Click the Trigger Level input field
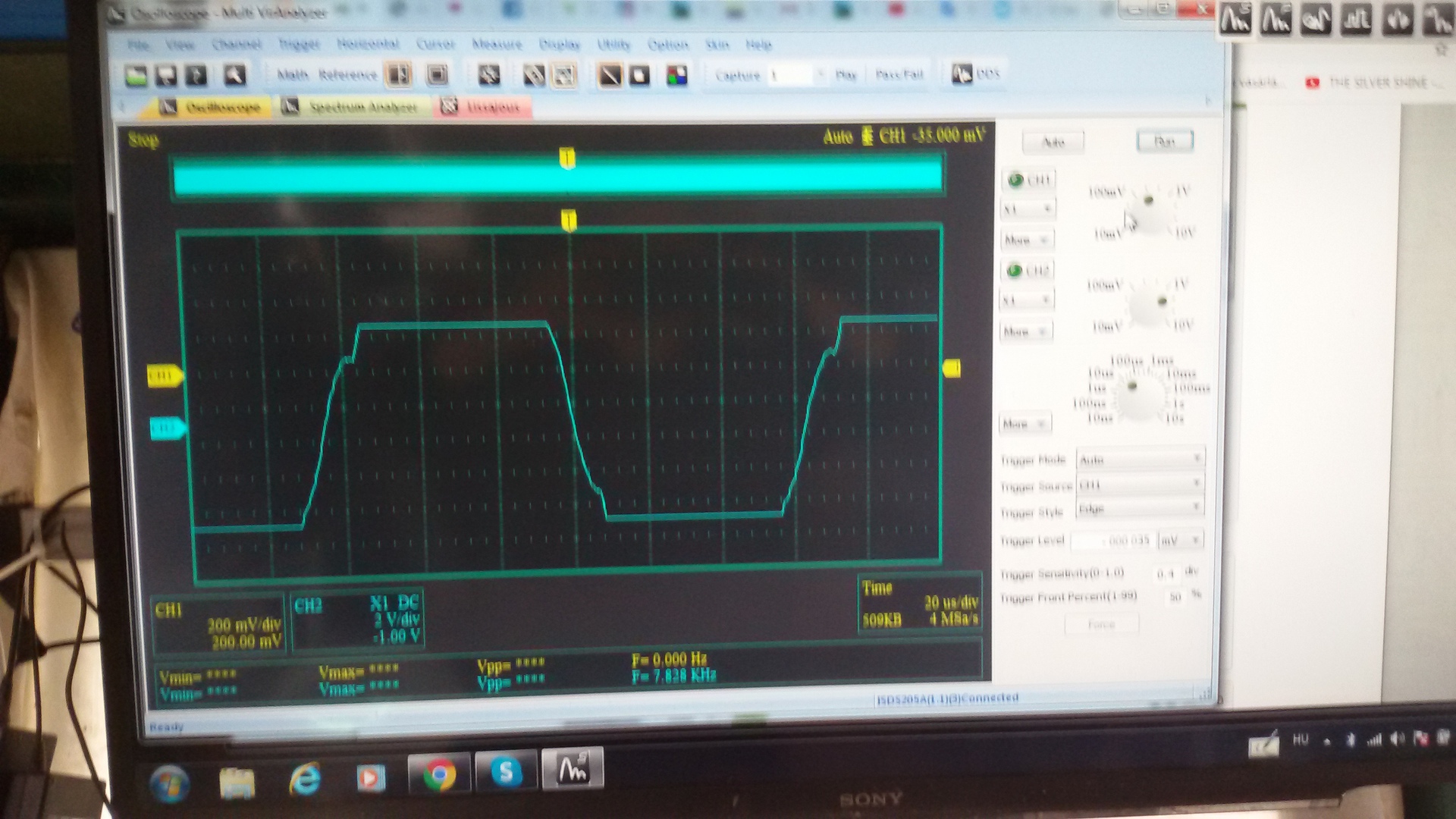Viewport: 1456px width, 819px height. pos(1112,541)
